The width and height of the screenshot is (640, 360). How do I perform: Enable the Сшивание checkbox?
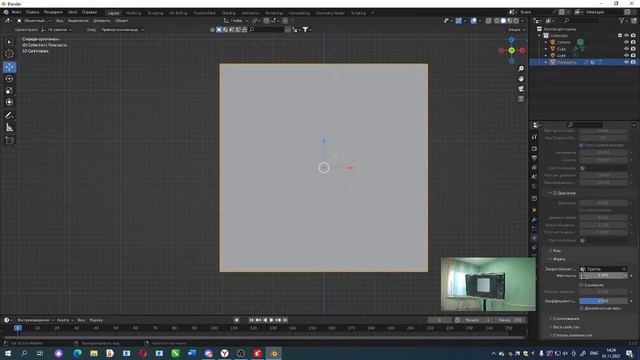pyautogui.click(x=582, y=285)
